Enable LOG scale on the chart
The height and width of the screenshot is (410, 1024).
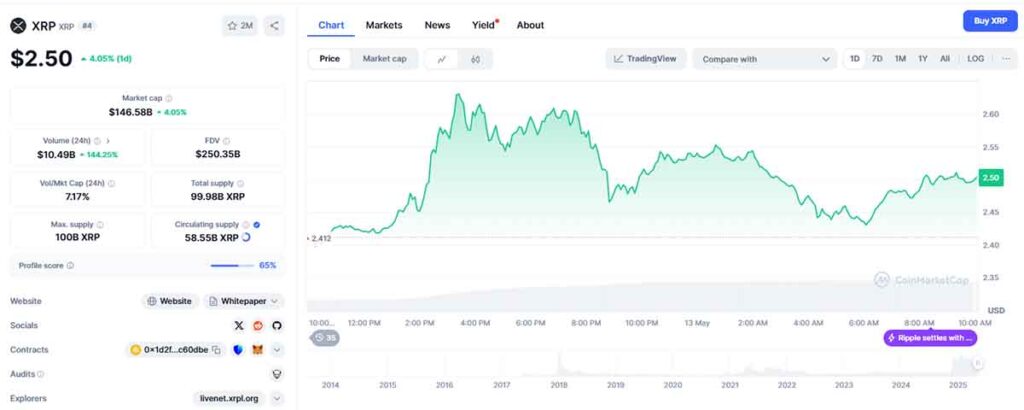pyautogui.click(x=975, y=59)
